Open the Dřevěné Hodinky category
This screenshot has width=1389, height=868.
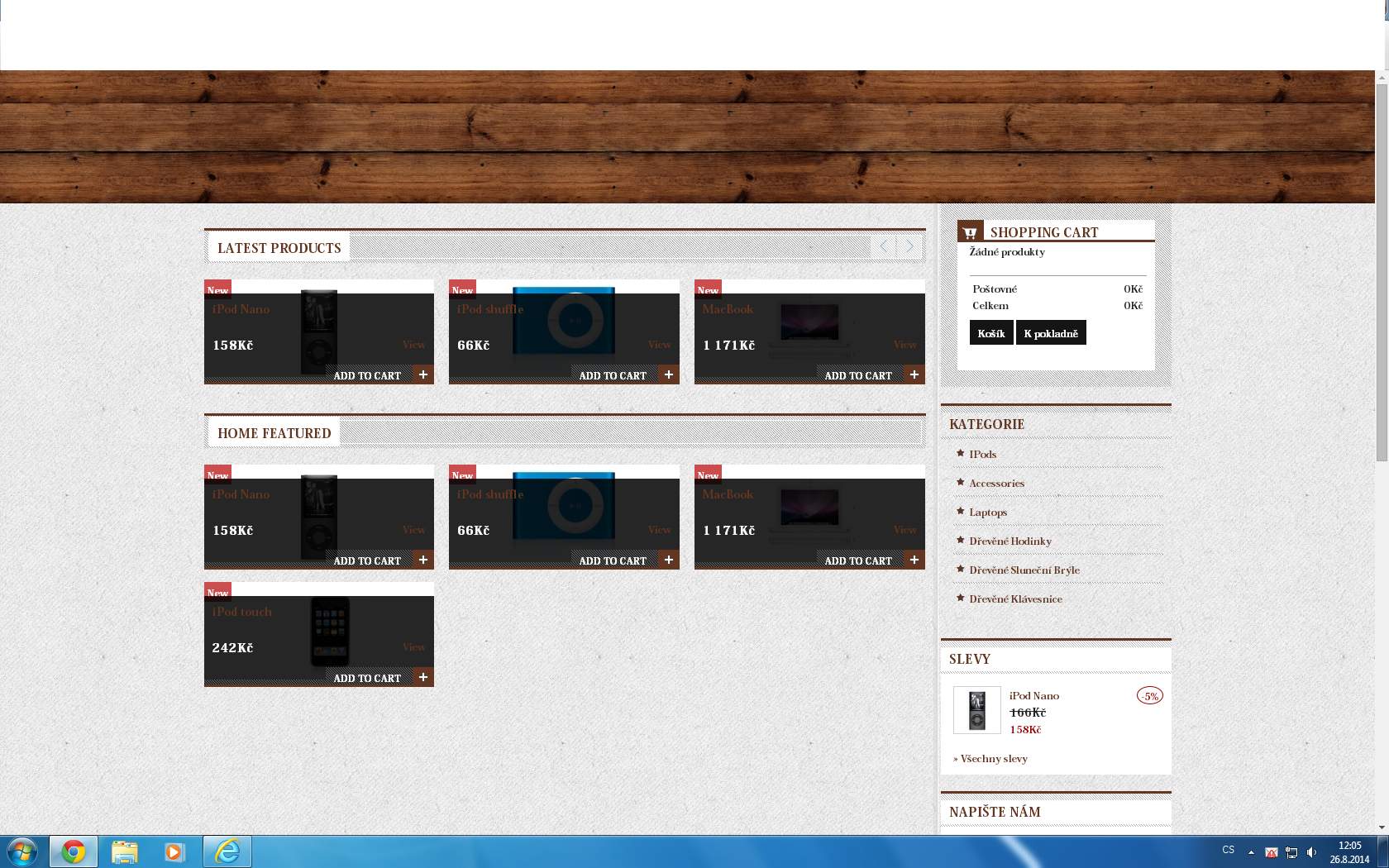(1010, 541)
